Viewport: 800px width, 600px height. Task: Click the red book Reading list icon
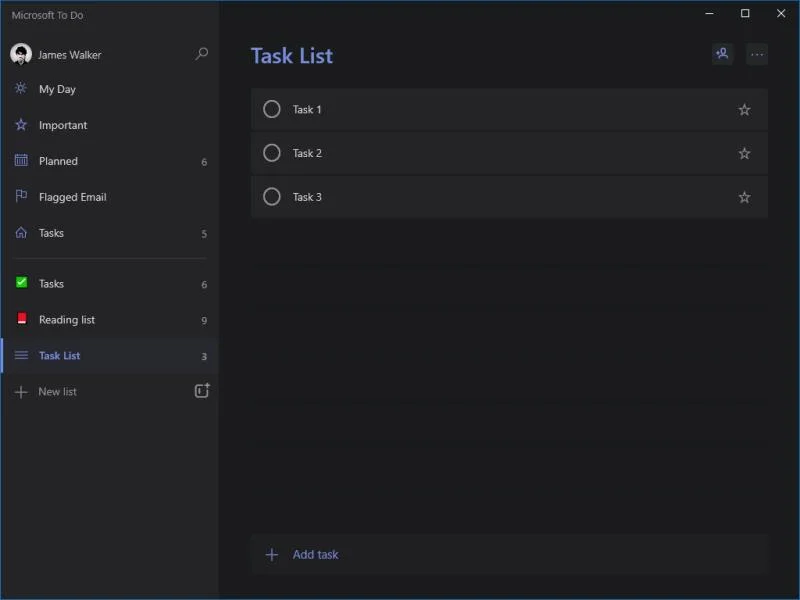pyautogui.click(x=21, y=319)
